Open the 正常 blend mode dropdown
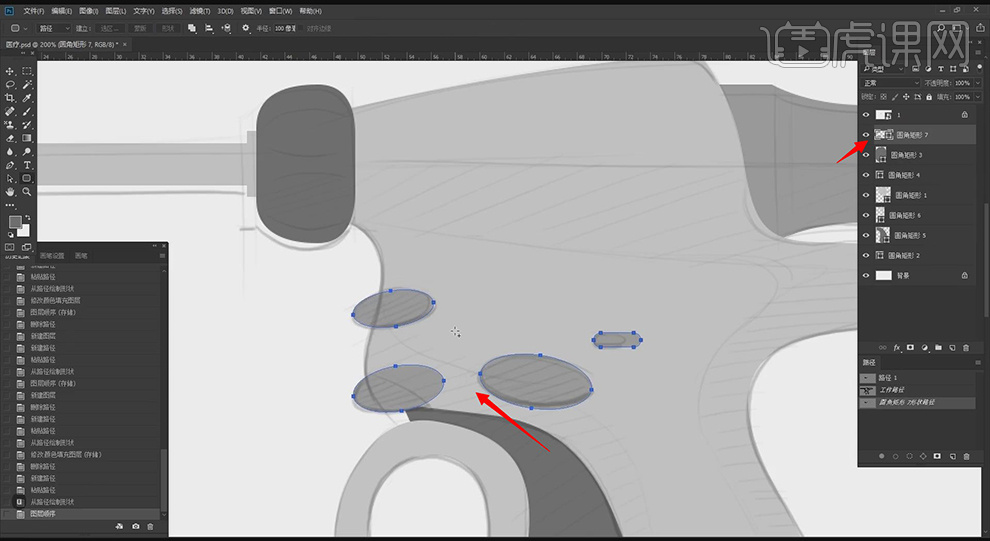The image size is (990, 541). coord(891,83)
